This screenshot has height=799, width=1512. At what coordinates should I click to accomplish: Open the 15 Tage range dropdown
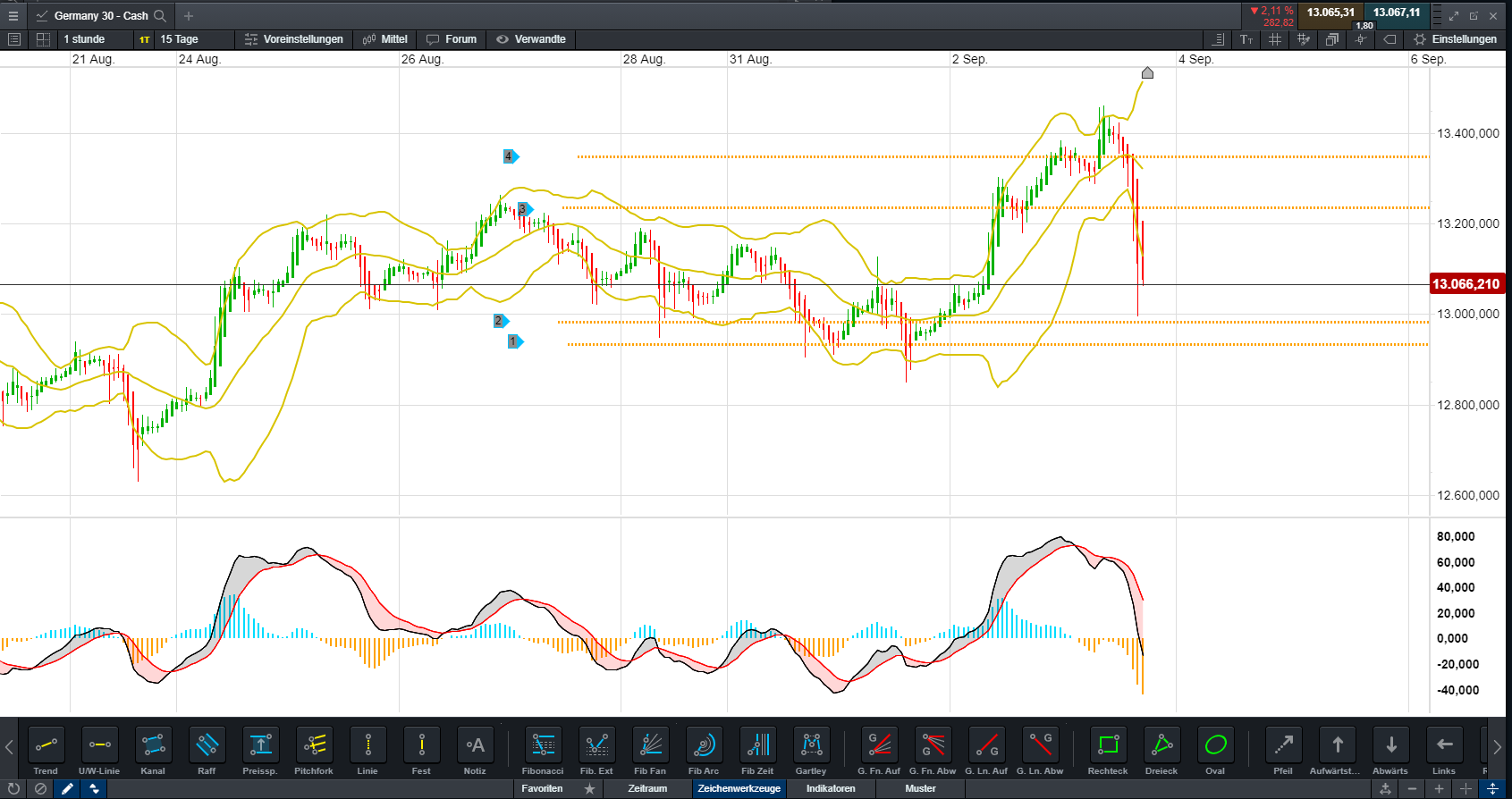179,39
